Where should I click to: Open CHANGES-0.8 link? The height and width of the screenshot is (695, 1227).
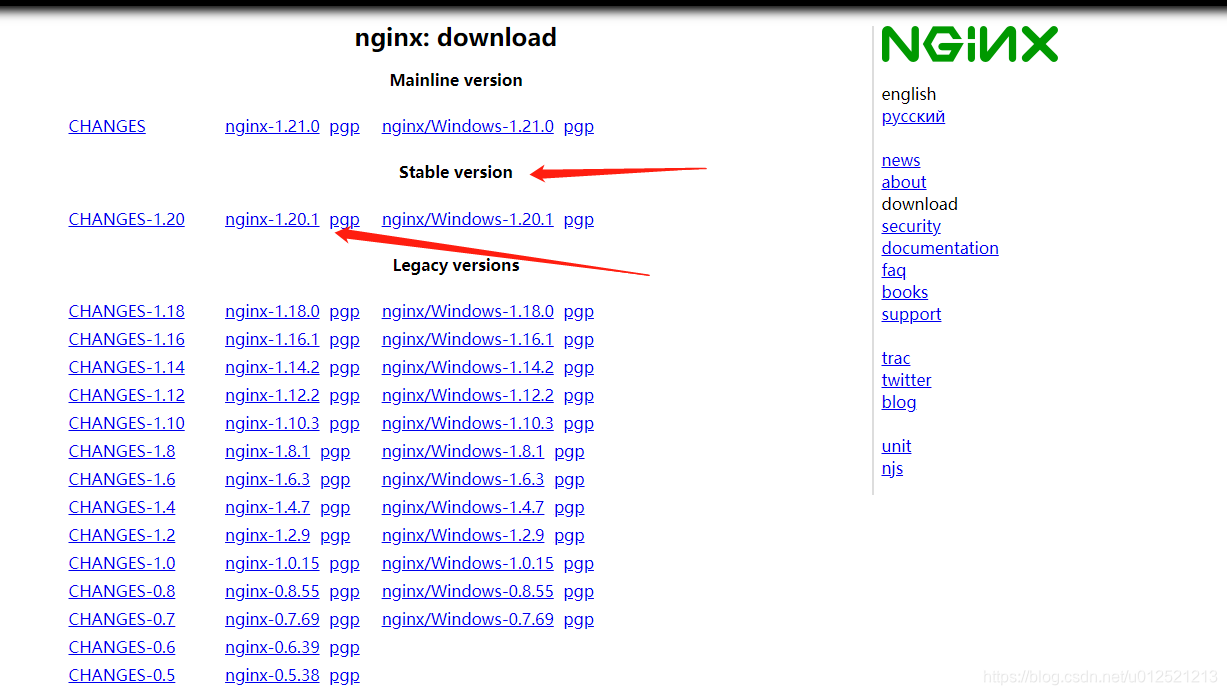click(x=122, y=592)
